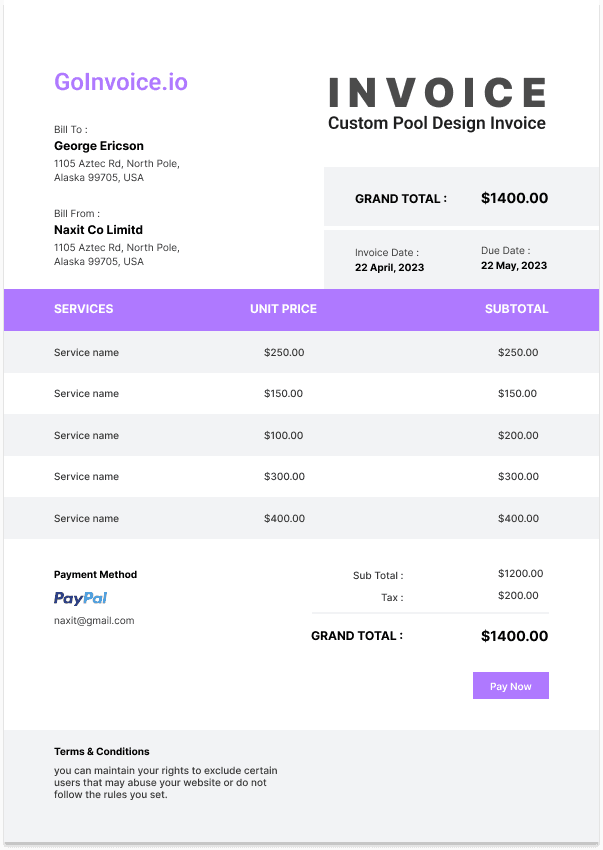Select the service row priced $150.00

[302, 394]
